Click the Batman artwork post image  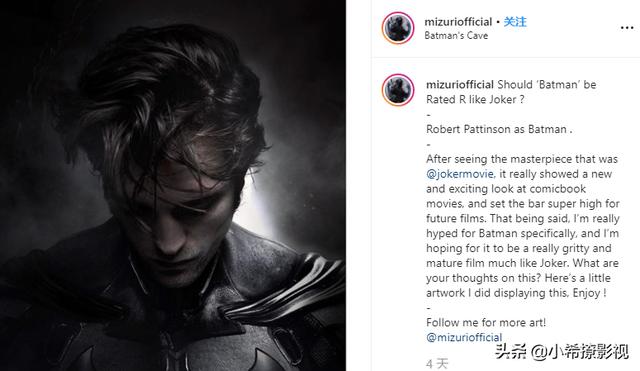(x=173, y=185)
